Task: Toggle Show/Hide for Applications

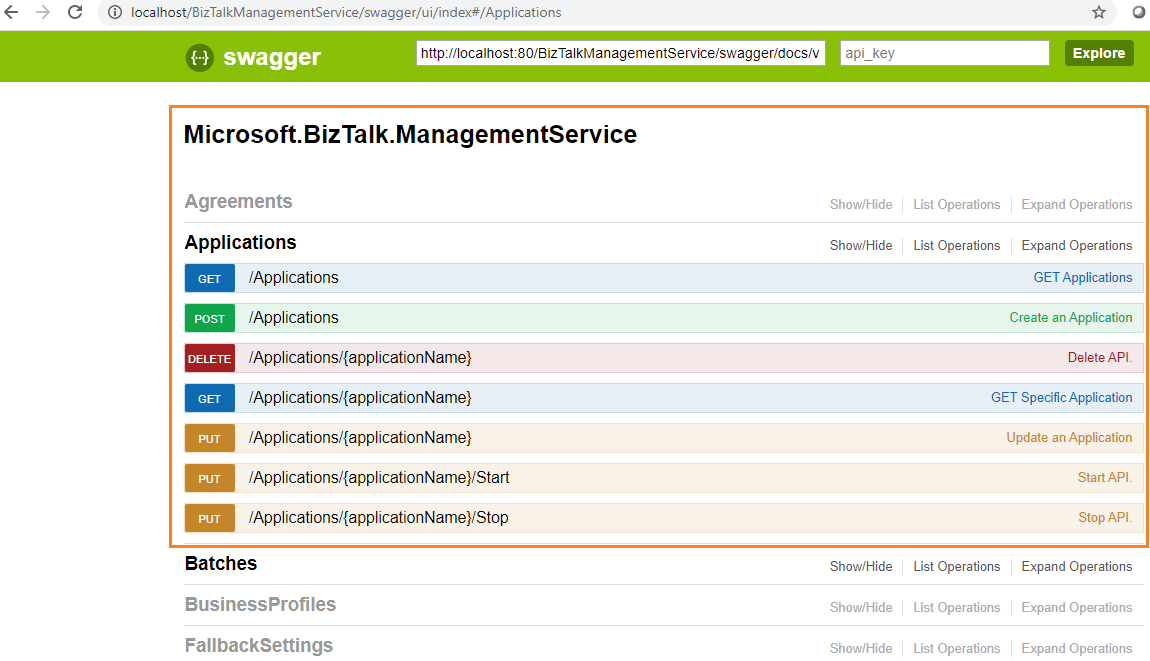Action: [861, 246]
